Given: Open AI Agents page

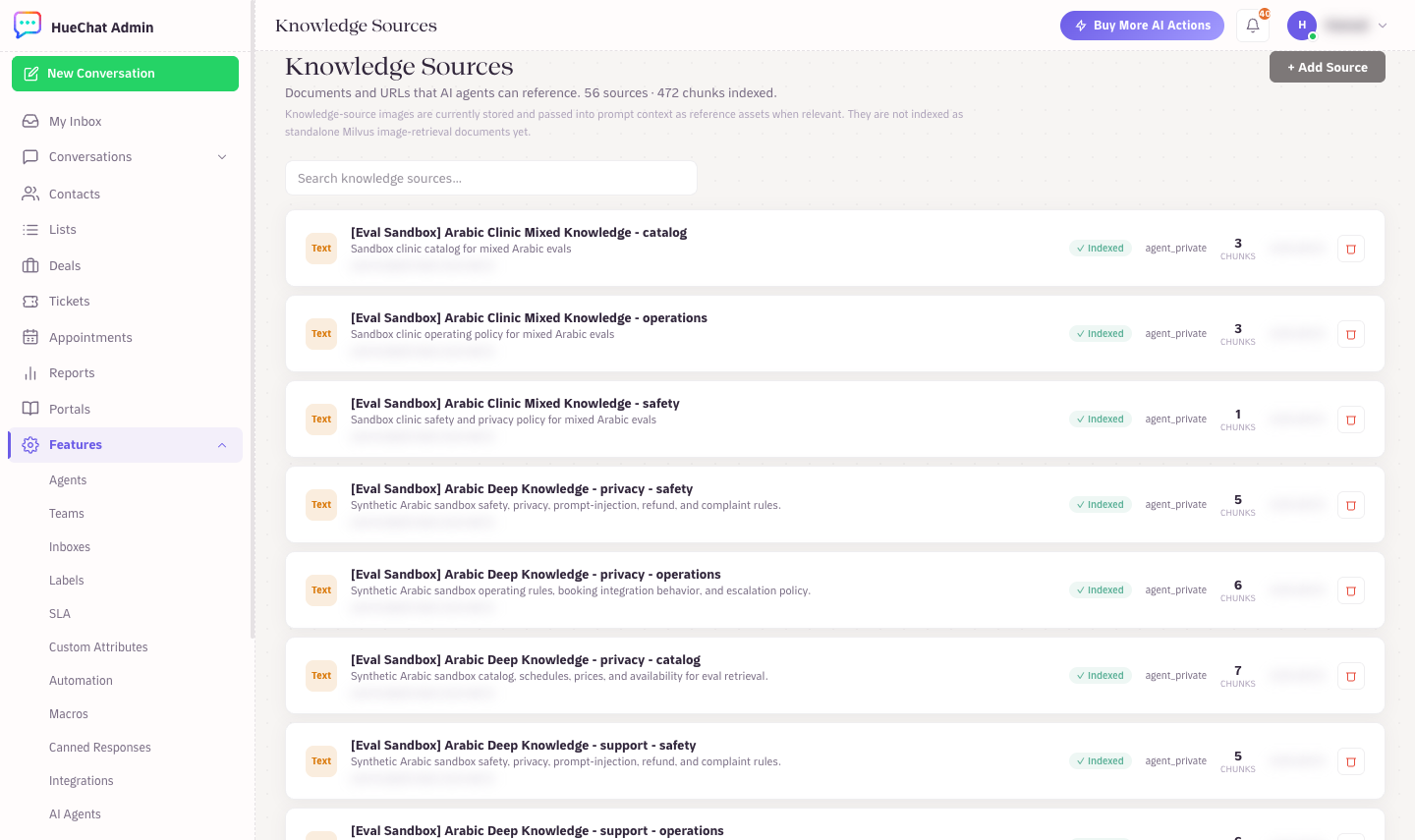Looking at the screenshot, I should click(75, 814).
